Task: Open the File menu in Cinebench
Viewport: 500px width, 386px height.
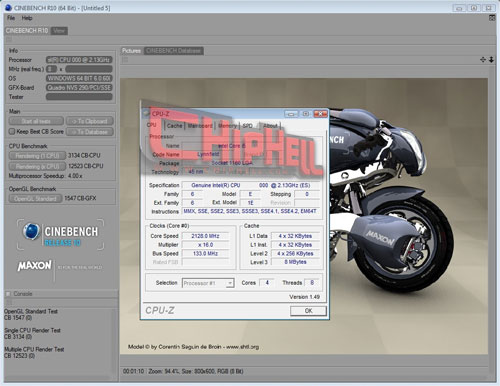Action: coord(11,18)
